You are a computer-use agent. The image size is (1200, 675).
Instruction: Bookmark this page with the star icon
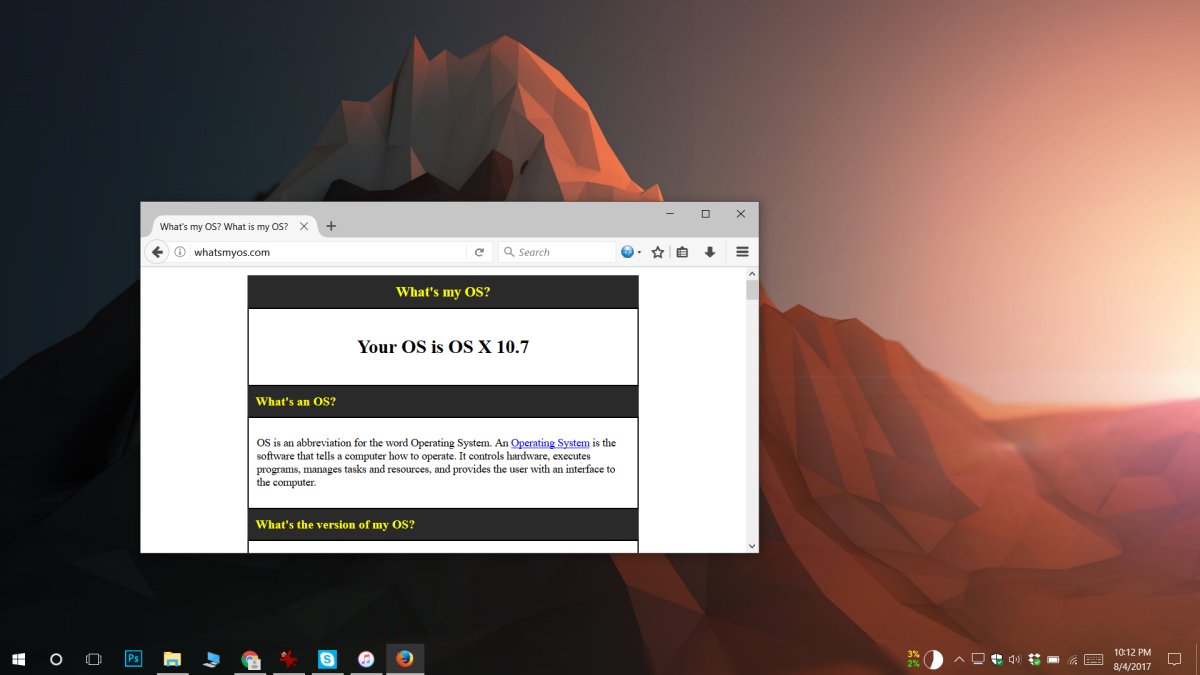coord(658,252)
